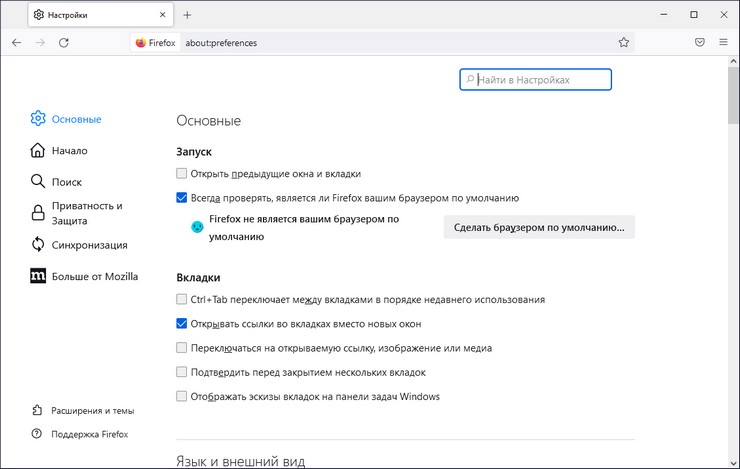The image size is (740, 469).
Task: Enable Ctrl+Tab recent-order switching checkbox
Action: 181,300
